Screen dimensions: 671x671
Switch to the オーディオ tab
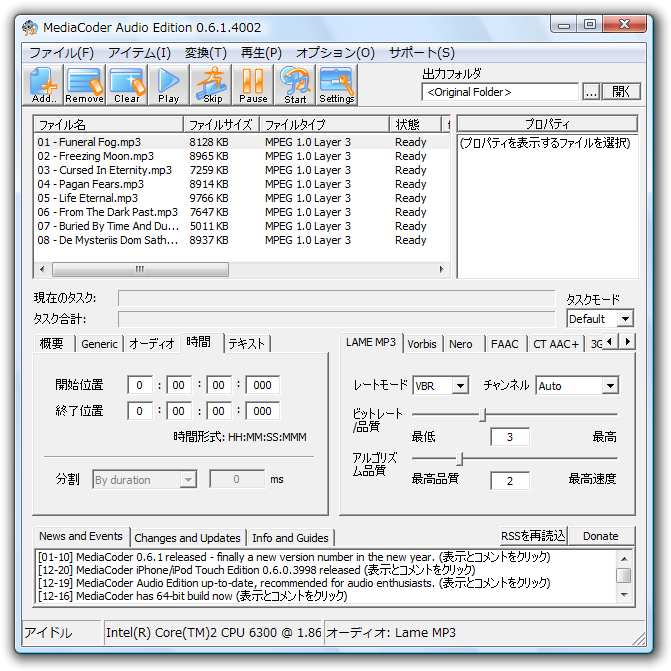tap(151, 344)
